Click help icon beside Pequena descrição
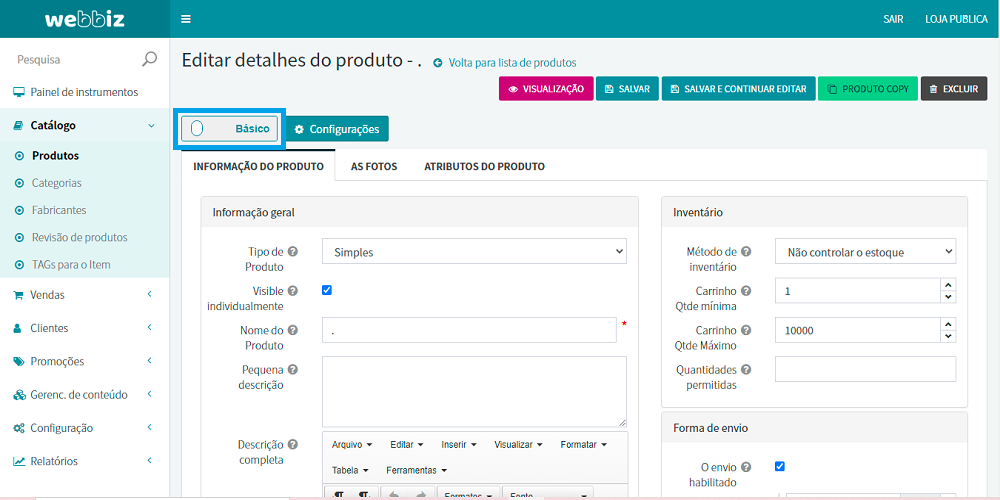This screenshot has width=1000, height=500. pyautogui.click(x=292, y=369)
